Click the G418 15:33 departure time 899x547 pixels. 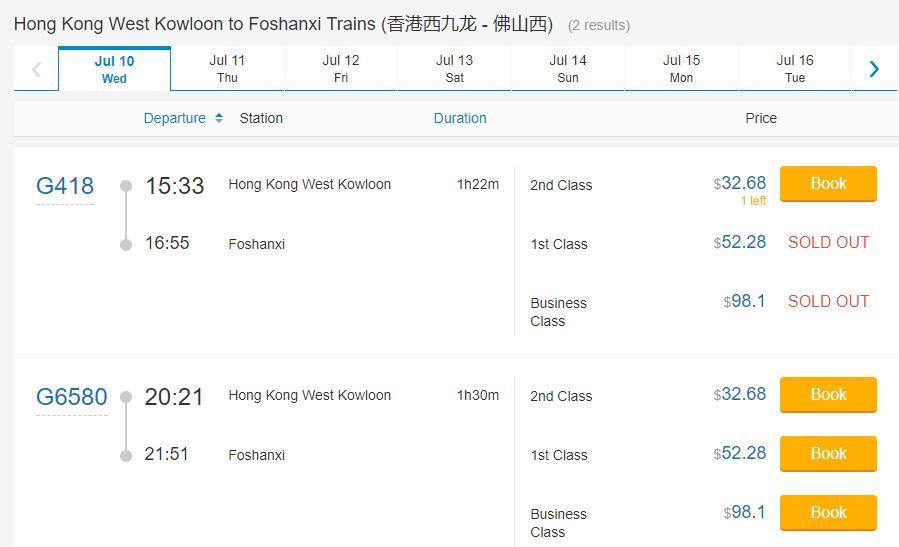[x=174, y=186]
